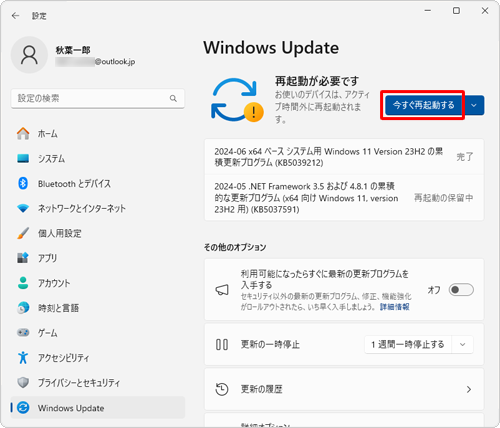Screen dimensions: 500x428
Task: Open the pause duration chevron dropdown
Action: click(462, 344)
